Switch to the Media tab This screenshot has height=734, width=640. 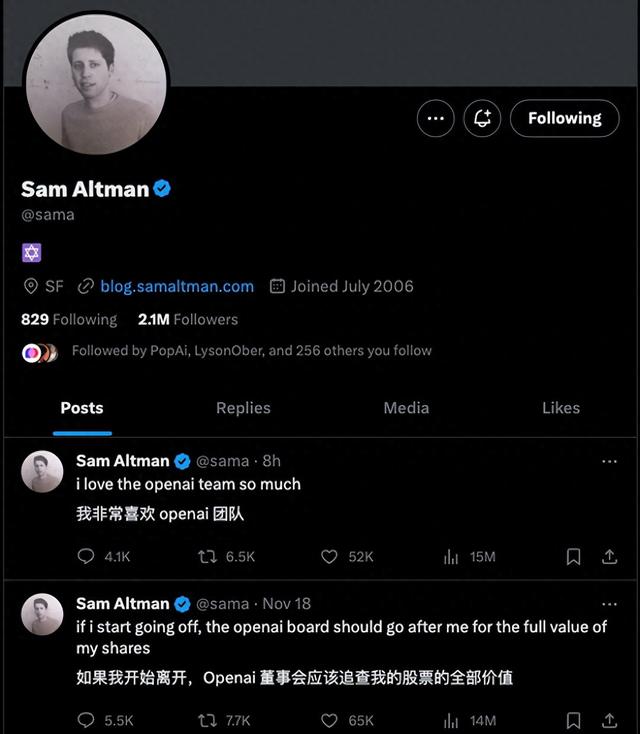tap(406, 408)
